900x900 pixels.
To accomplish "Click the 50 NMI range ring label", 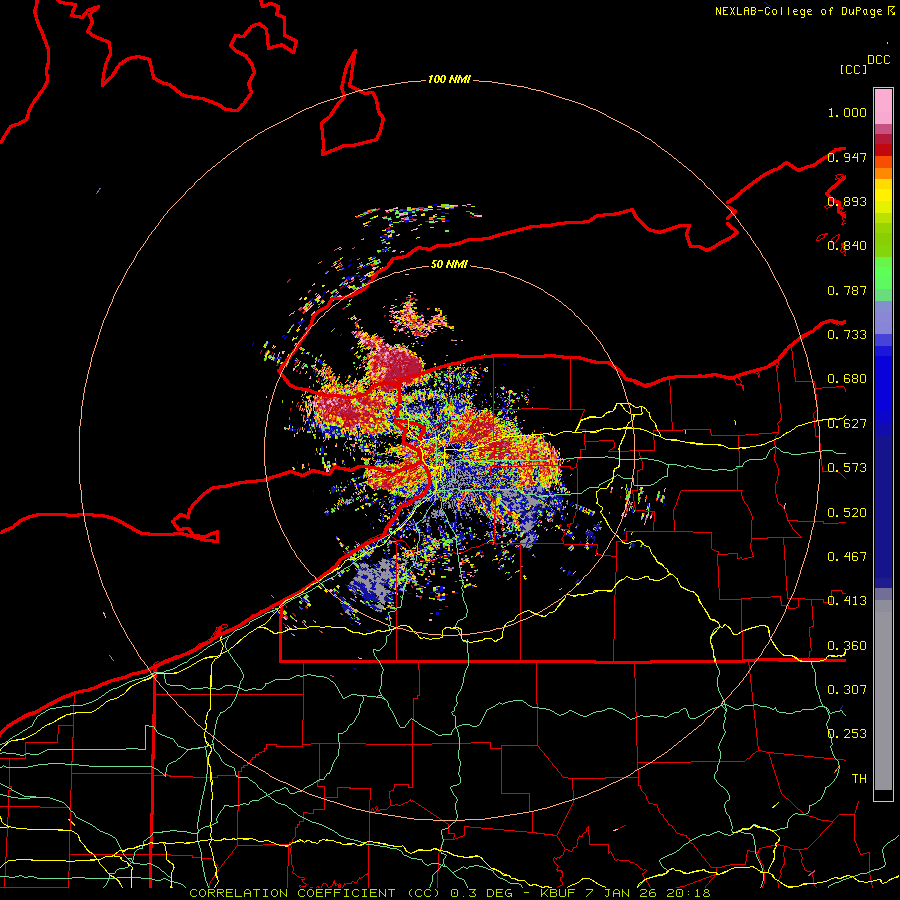I will (449, 264).
